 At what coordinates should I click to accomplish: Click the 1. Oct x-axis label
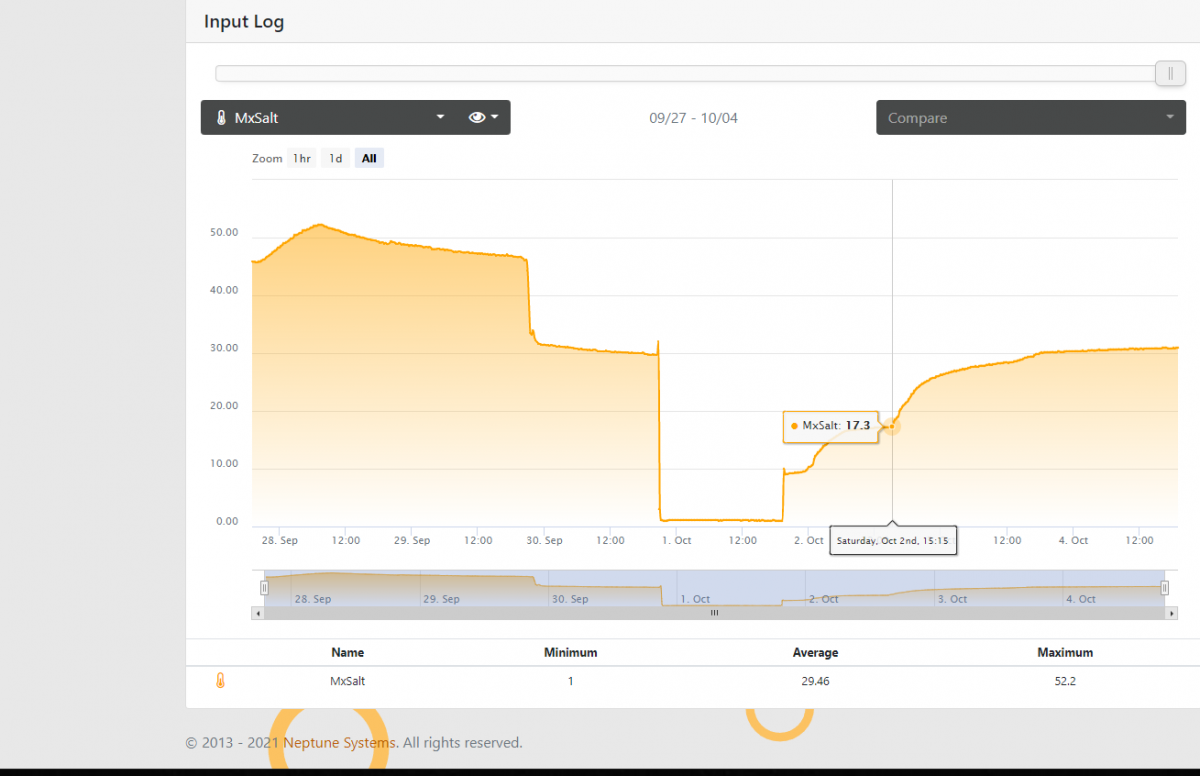pyautogui.click(x=676, y=540)
